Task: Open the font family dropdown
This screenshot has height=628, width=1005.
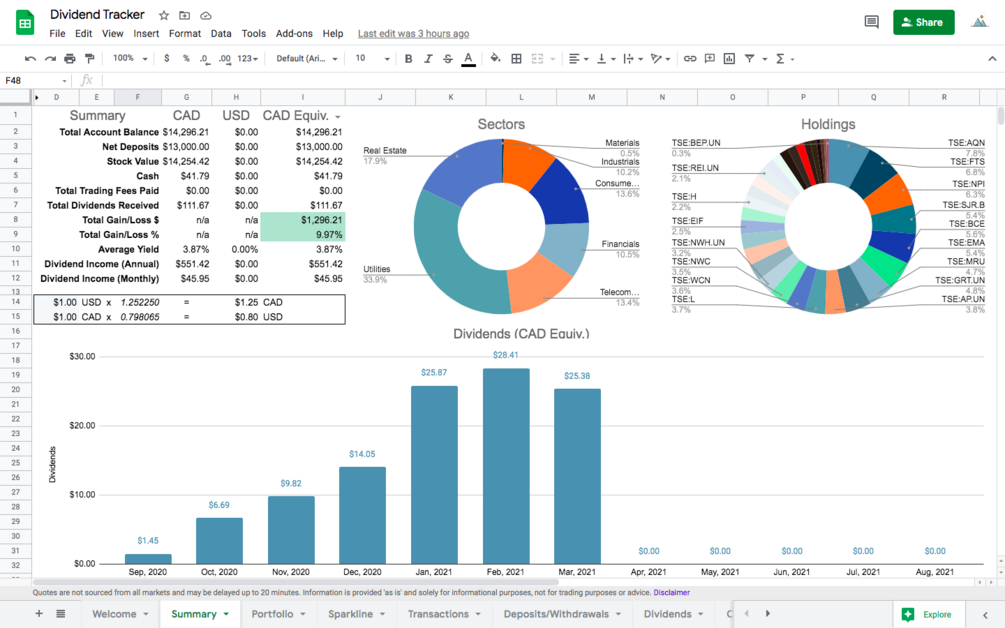Action: [x=306, y=58]
